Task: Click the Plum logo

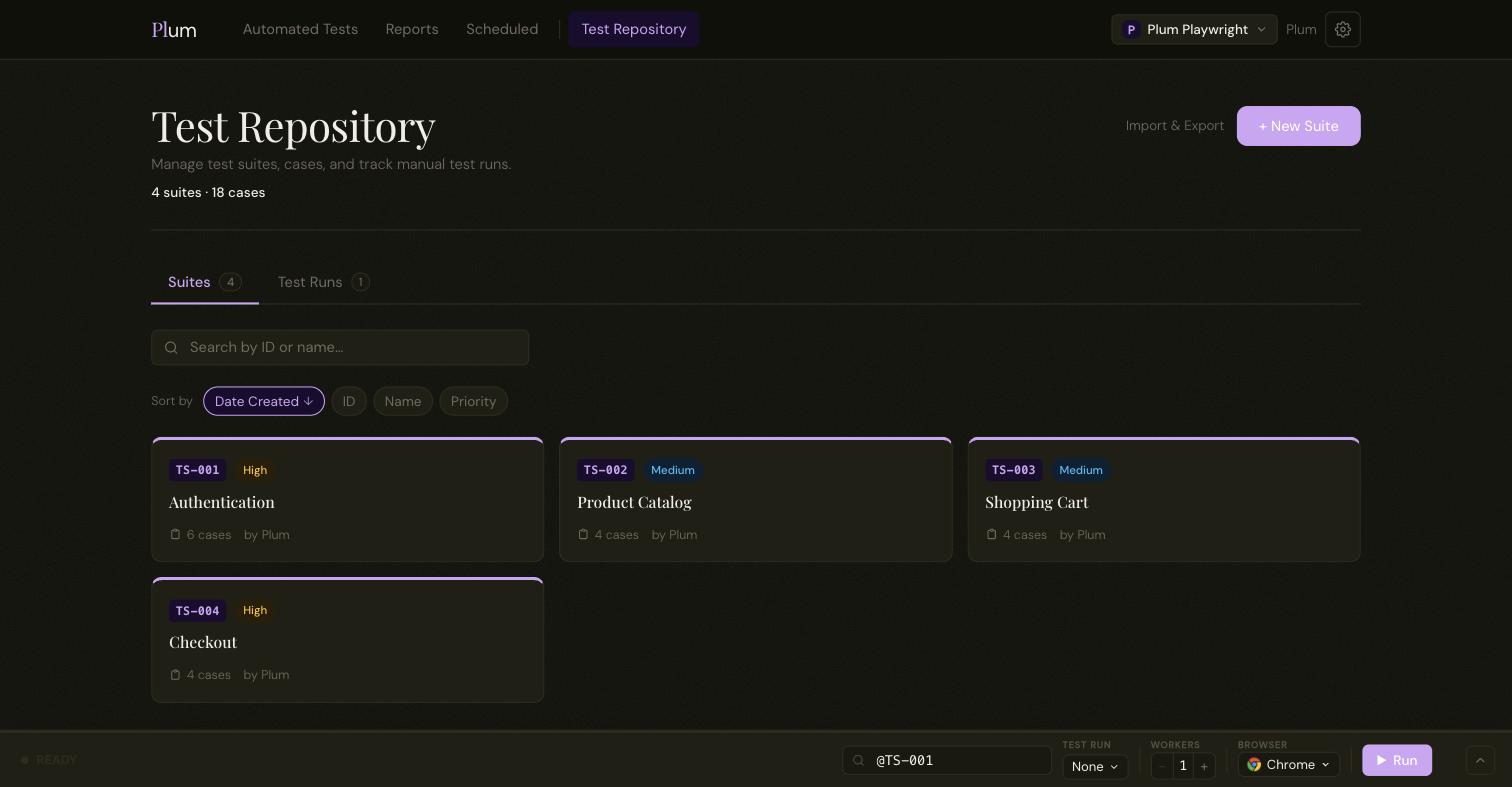Action: (x=174, y=30)
